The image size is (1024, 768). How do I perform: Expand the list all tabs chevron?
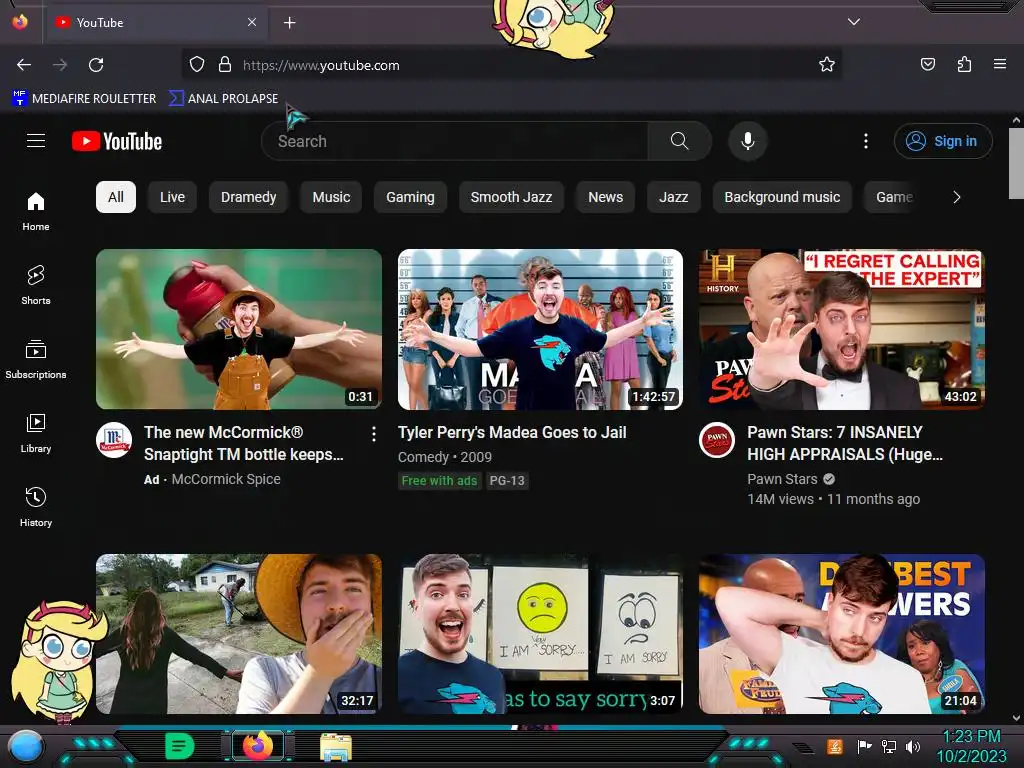coord(854,22)
